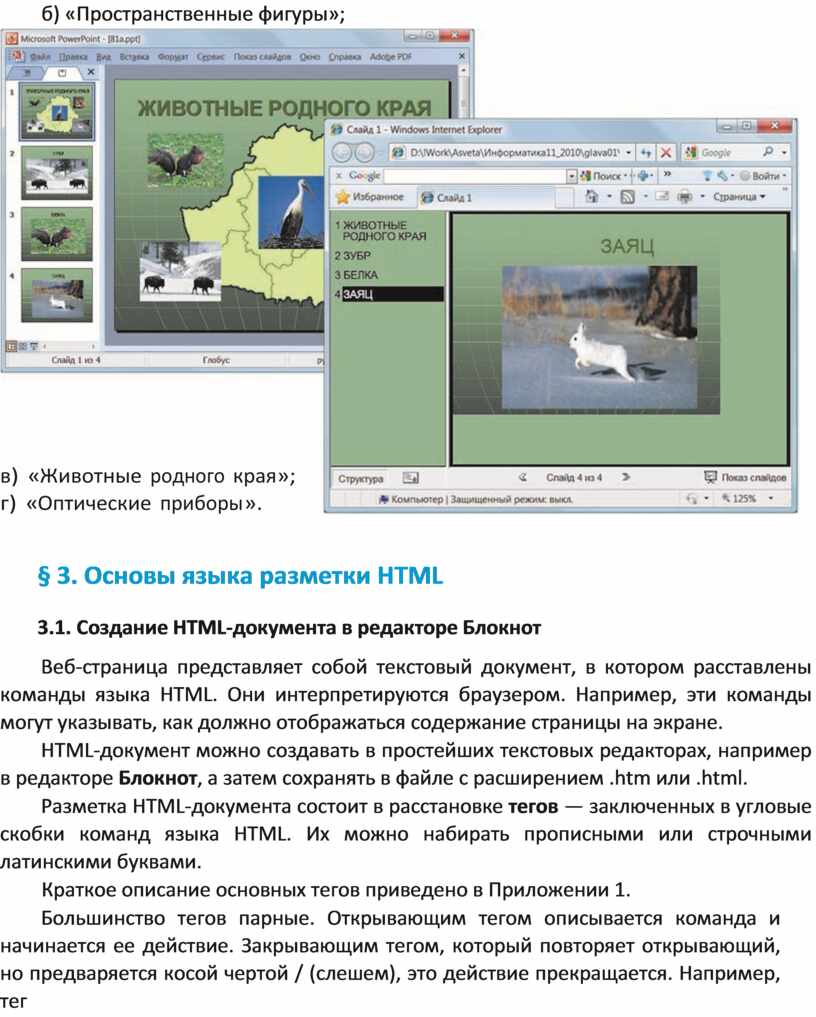Open Избранное favorites in Internet Explorer
The image size is (816, 1017).
point(370,197)
